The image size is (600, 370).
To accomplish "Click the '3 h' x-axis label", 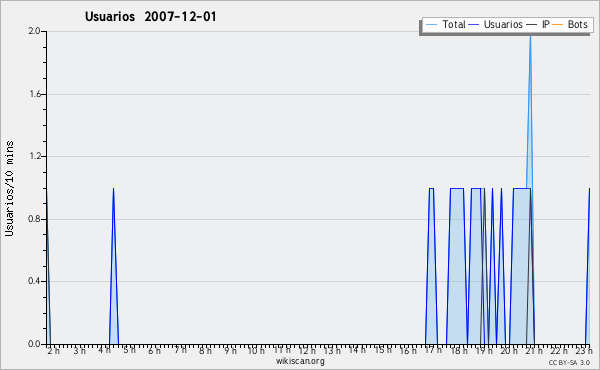I will tap(79, 350).
